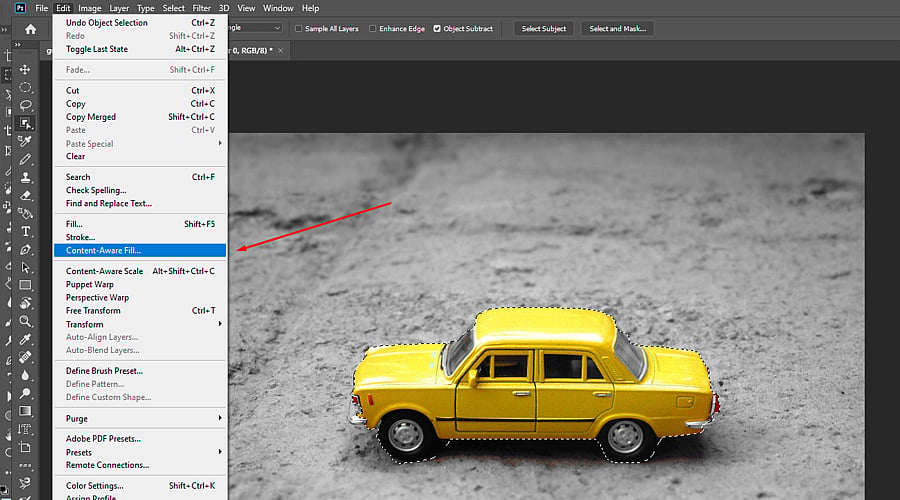Select the Clone Stamp tool
Image resolution: width=900 pixels, height=500 pixels.
click(25, 177)
